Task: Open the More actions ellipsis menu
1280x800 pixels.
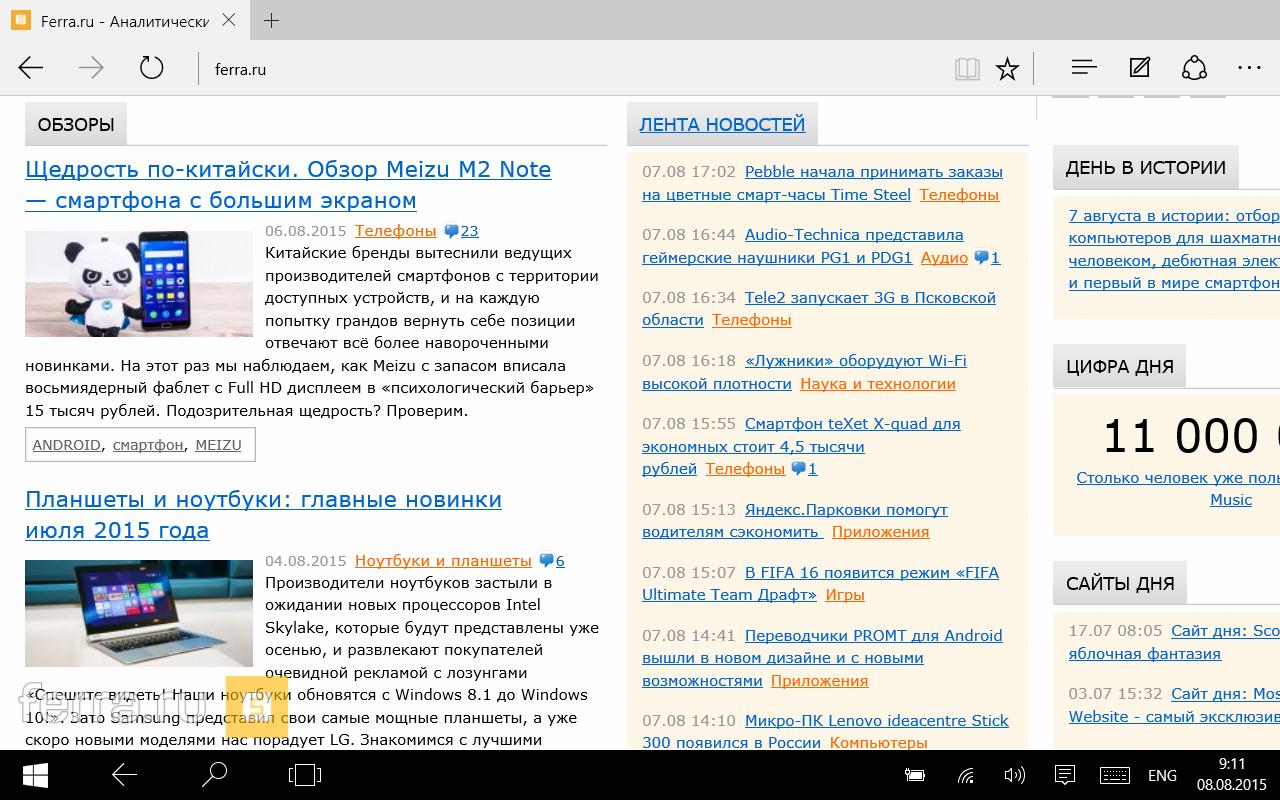Action: pos(1249,68)
